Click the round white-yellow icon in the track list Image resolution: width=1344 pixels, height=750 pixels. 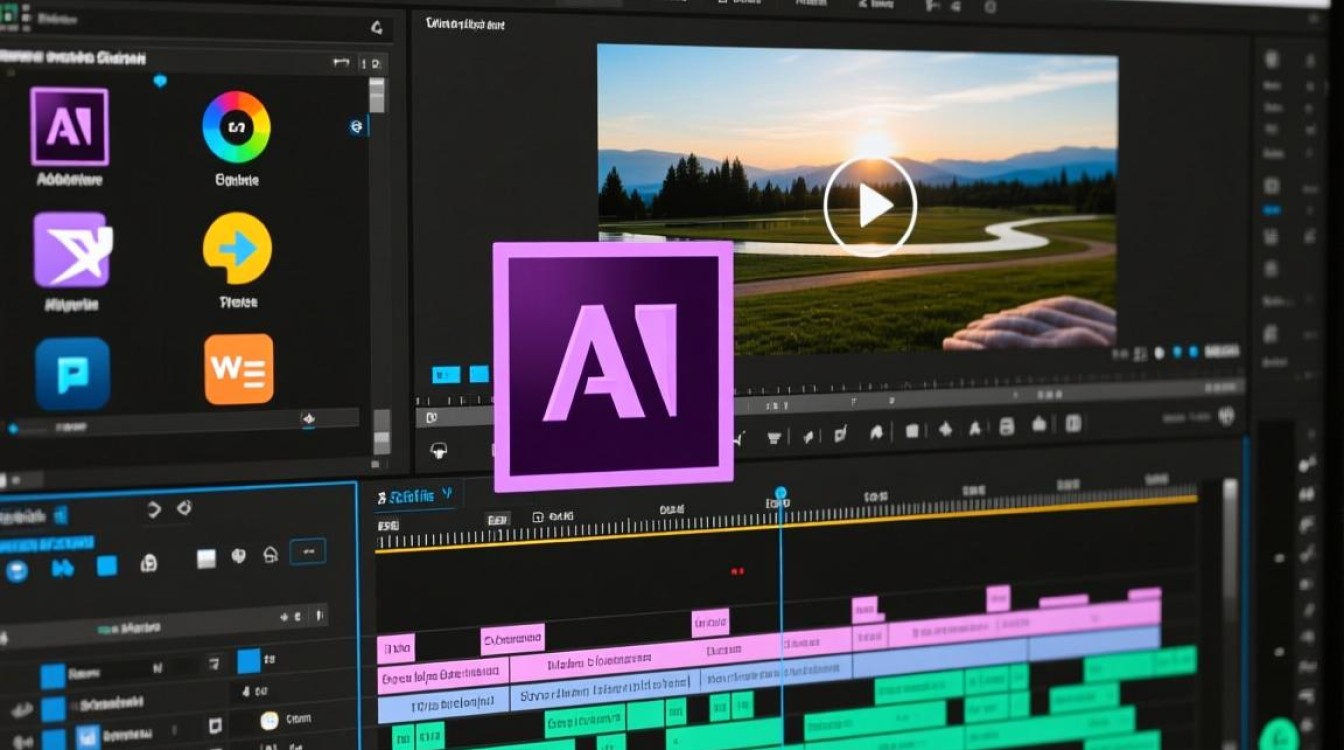pyautogui.click(x=268, y=720)
